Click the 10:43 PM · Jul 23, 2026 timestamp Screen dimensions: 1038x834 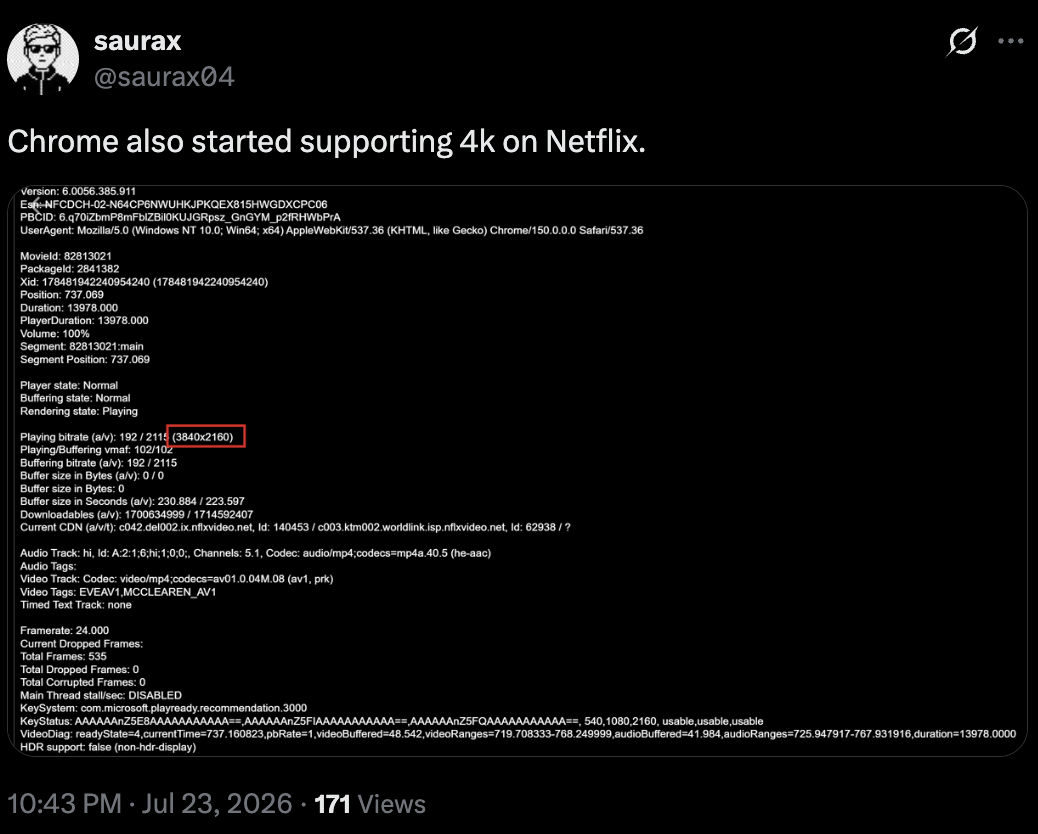[150, 804]
